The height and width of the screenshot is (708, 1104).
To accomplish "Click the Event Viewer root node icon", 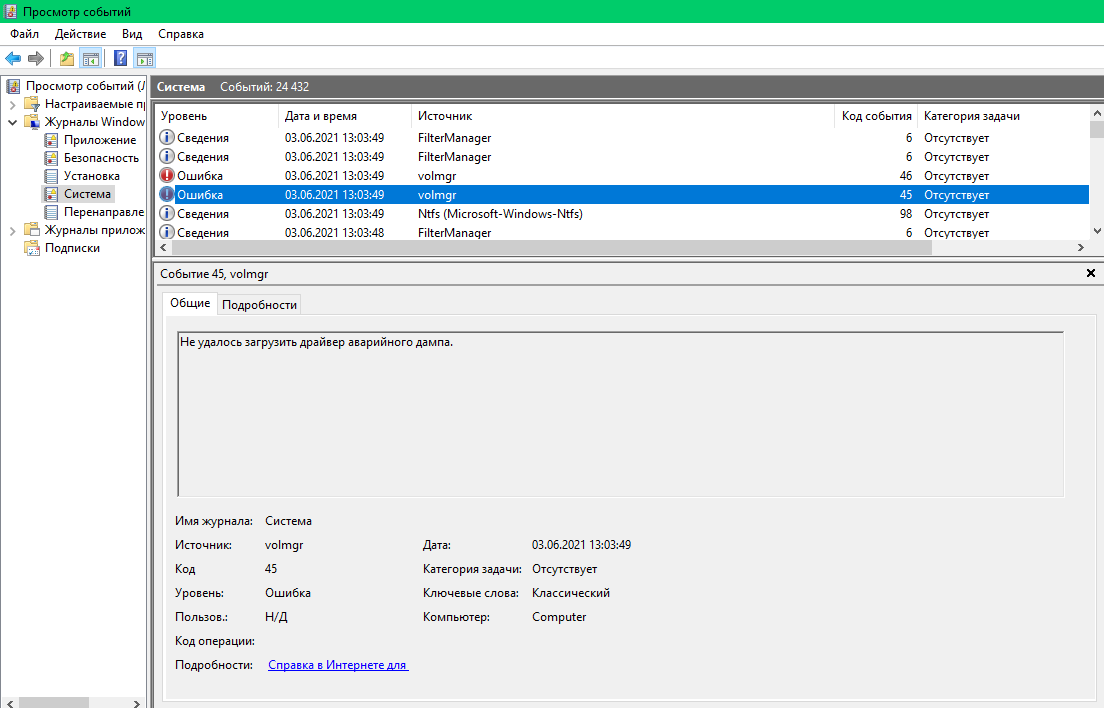I will coord(13,86).
